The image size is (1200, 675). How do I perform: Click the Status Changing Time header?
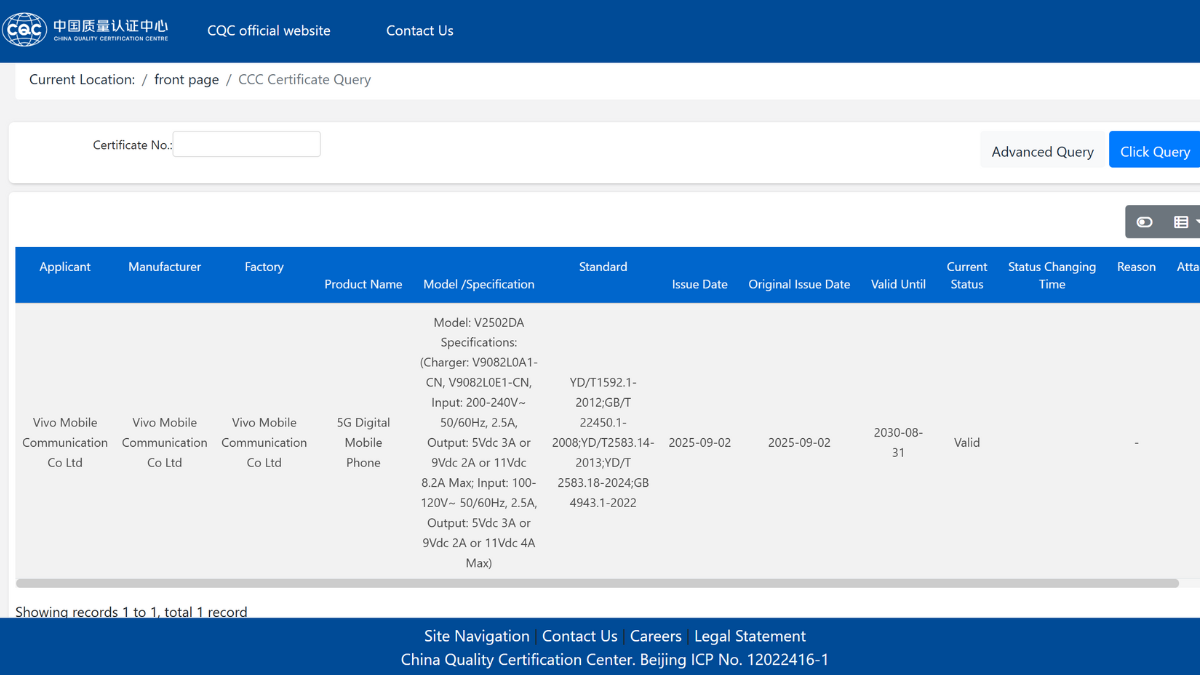point(1052,275)
